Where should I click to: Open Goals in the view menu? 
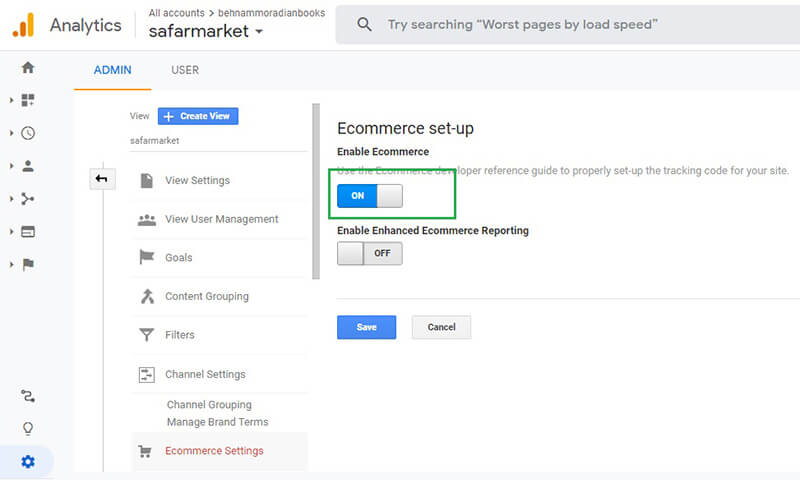point(178,258)
